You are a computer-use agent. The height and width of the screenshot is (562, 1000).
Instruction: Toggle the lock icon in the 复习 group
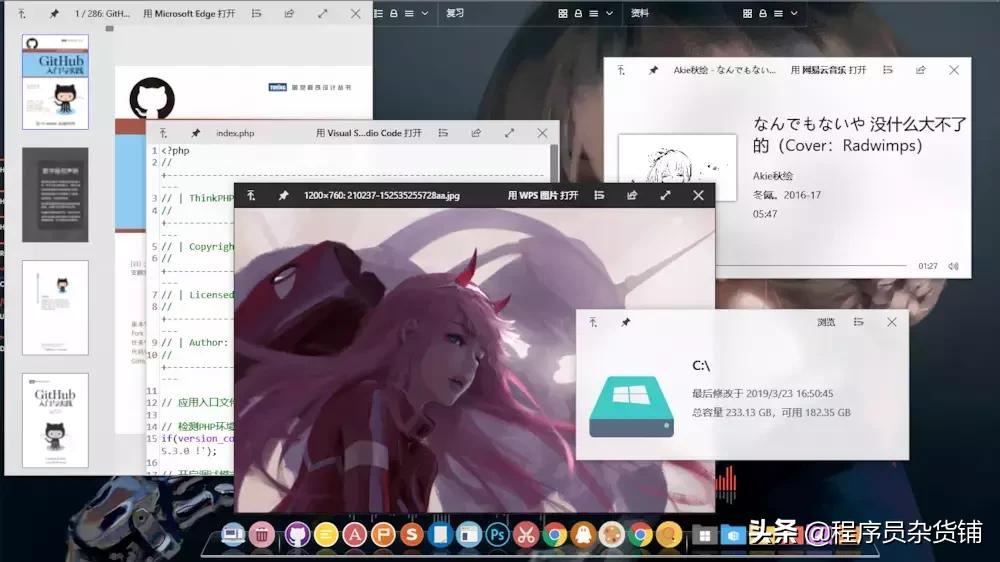[x=578, y=13]
